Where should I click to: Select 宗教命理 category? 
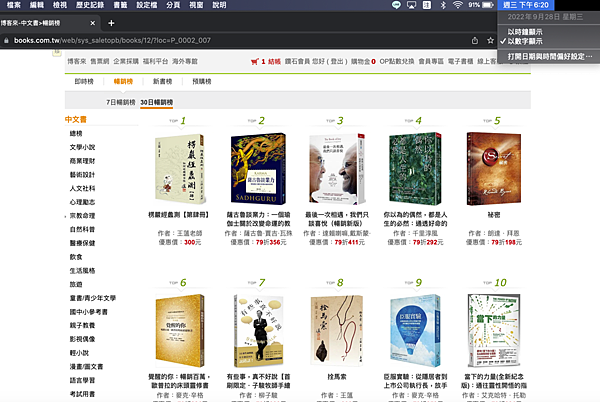[82, 216]
